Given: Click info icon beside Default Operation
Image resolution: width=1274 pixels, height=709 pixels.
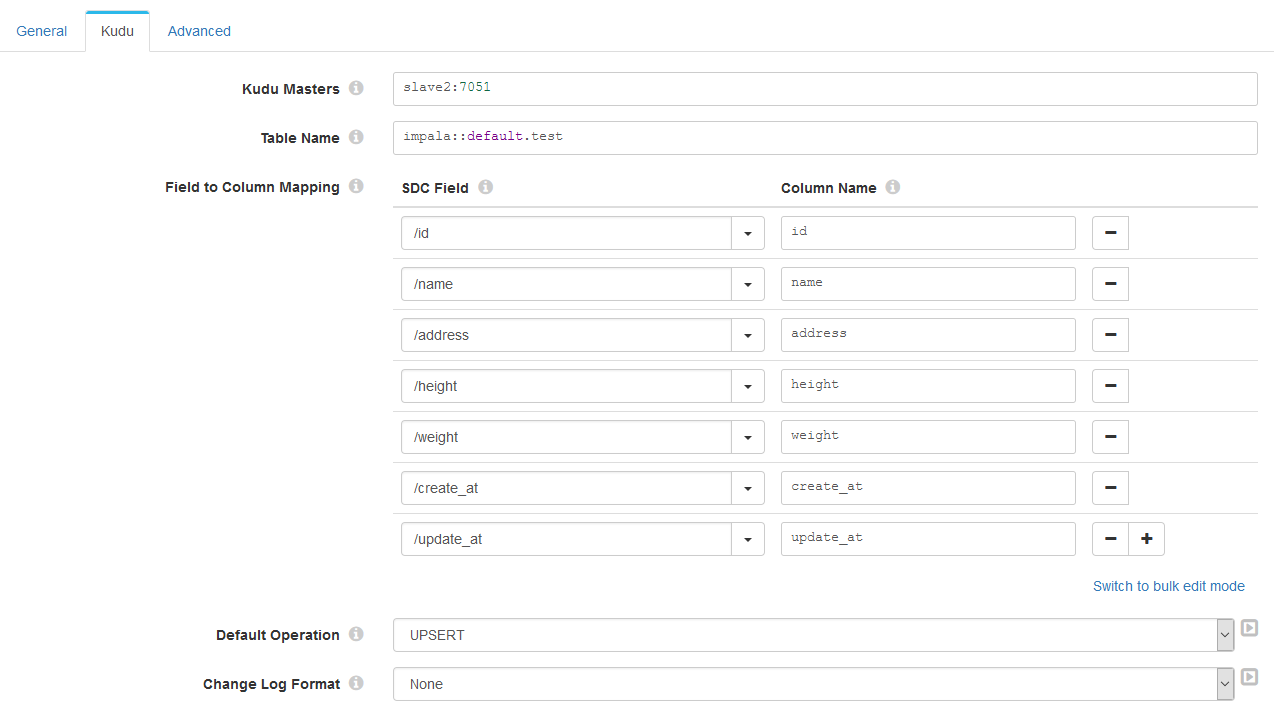Looking at the screenshot, I should coord(356,635).
